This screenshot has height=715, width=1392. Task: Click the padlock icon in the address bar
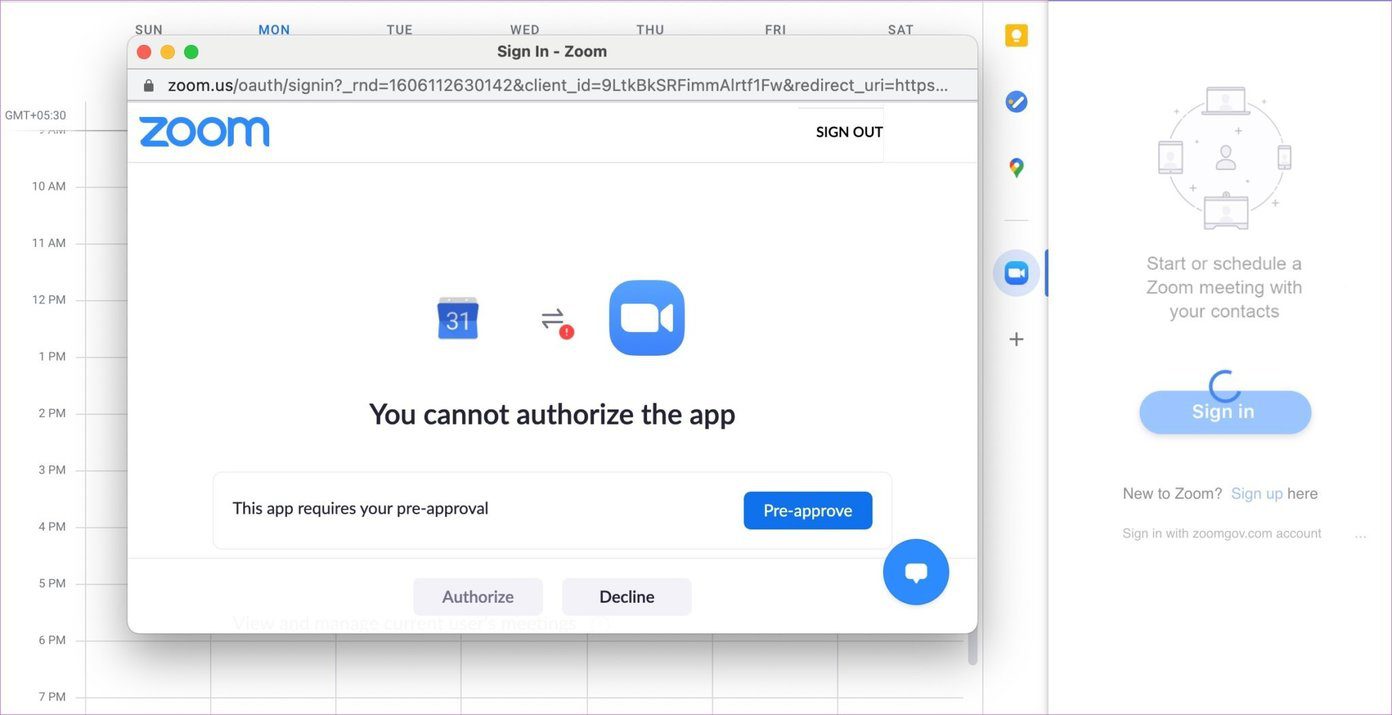149,85
